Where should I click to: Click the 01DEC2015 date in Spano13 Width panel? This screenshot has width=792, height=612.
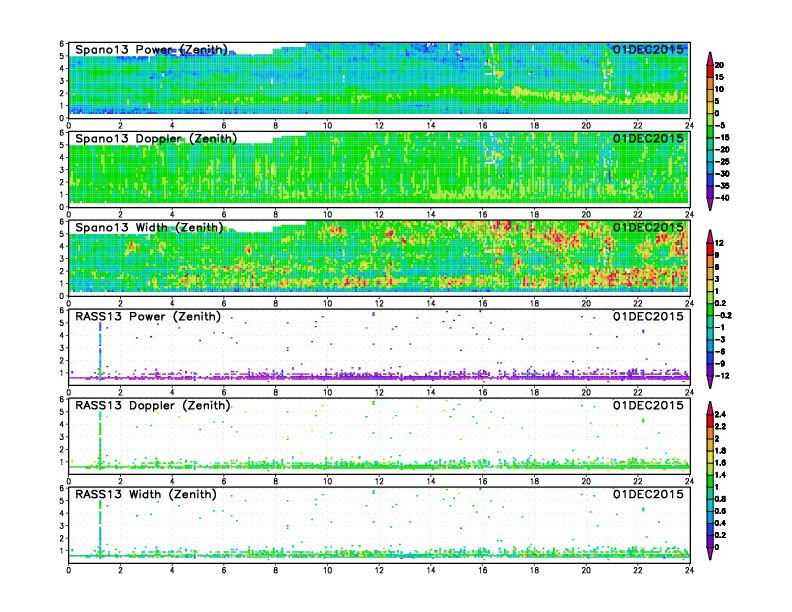pos(648,227)
